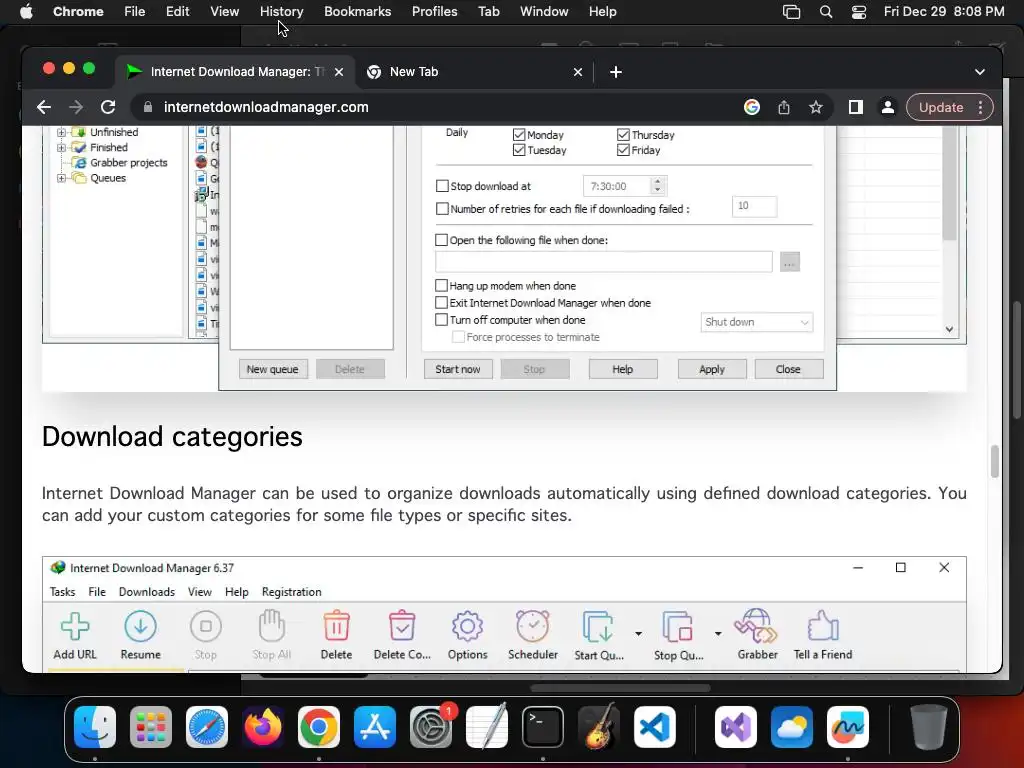Click the Help button in scheduler dialog
The image size is (1024, 768).
point(622,369)
